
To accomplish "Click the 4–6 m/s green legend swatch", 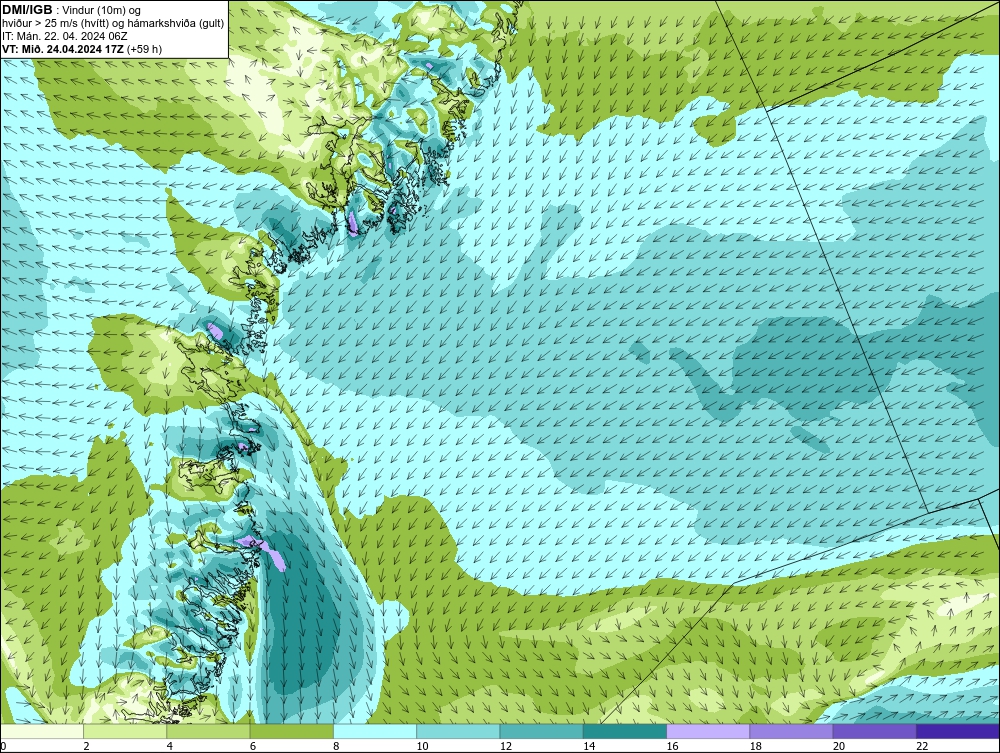I will click(x=209, y=731).
